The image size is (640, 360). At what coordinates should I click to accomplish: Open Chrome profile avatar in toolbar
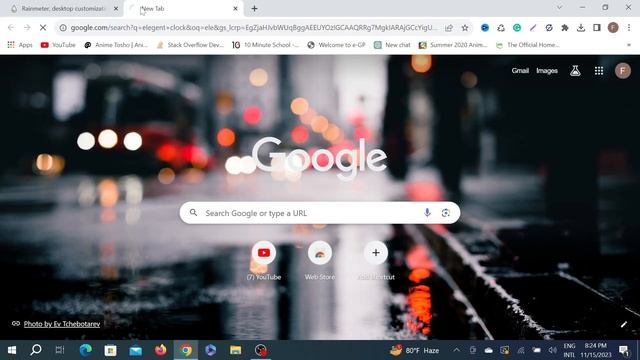point(613,28)
